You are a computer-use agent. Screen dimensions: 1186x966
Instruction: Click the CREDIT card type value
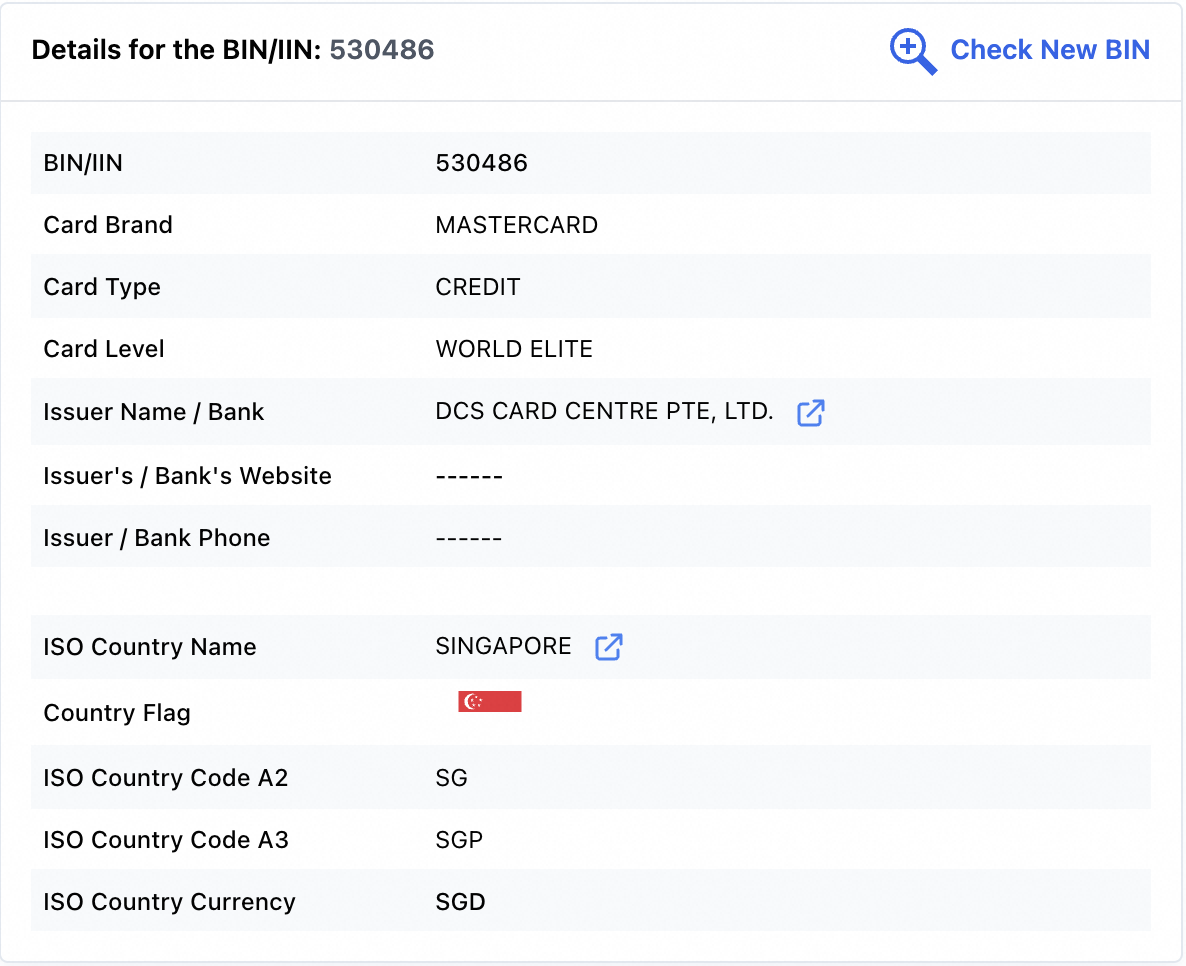[x=478, y=287]
